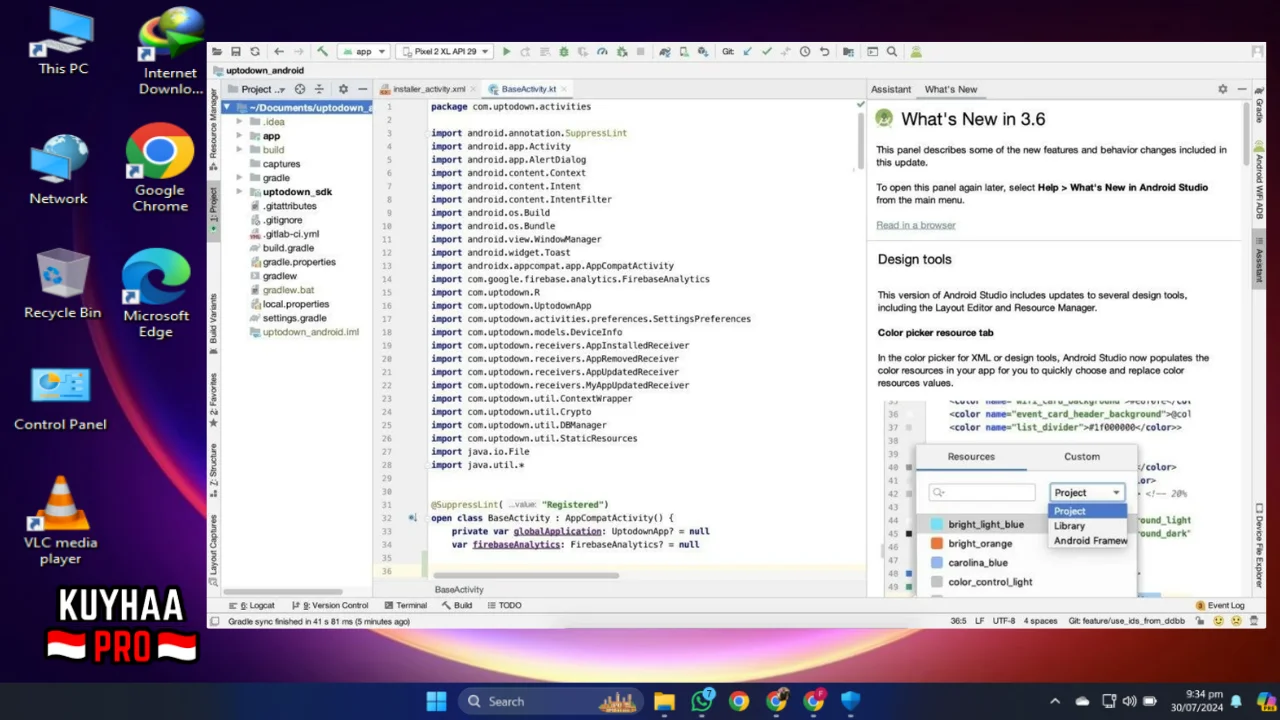Click the editor vertical scrollbar
The image size is (1280, 720).
(860, 140)
